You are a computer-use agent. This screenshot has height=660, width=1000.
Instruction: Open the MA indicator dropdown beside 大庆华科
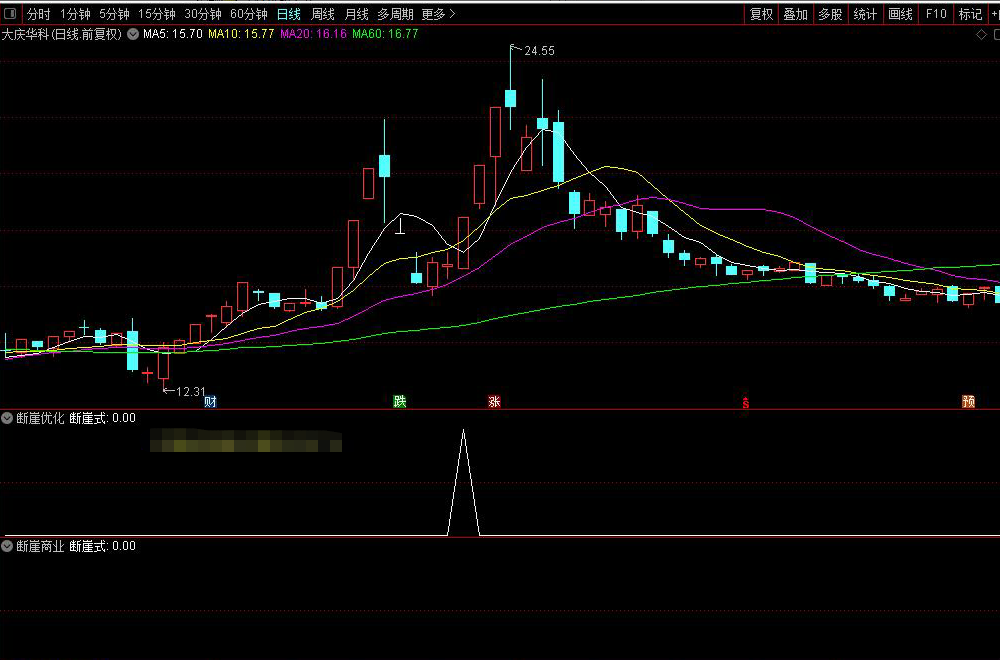tap(133, 34)
